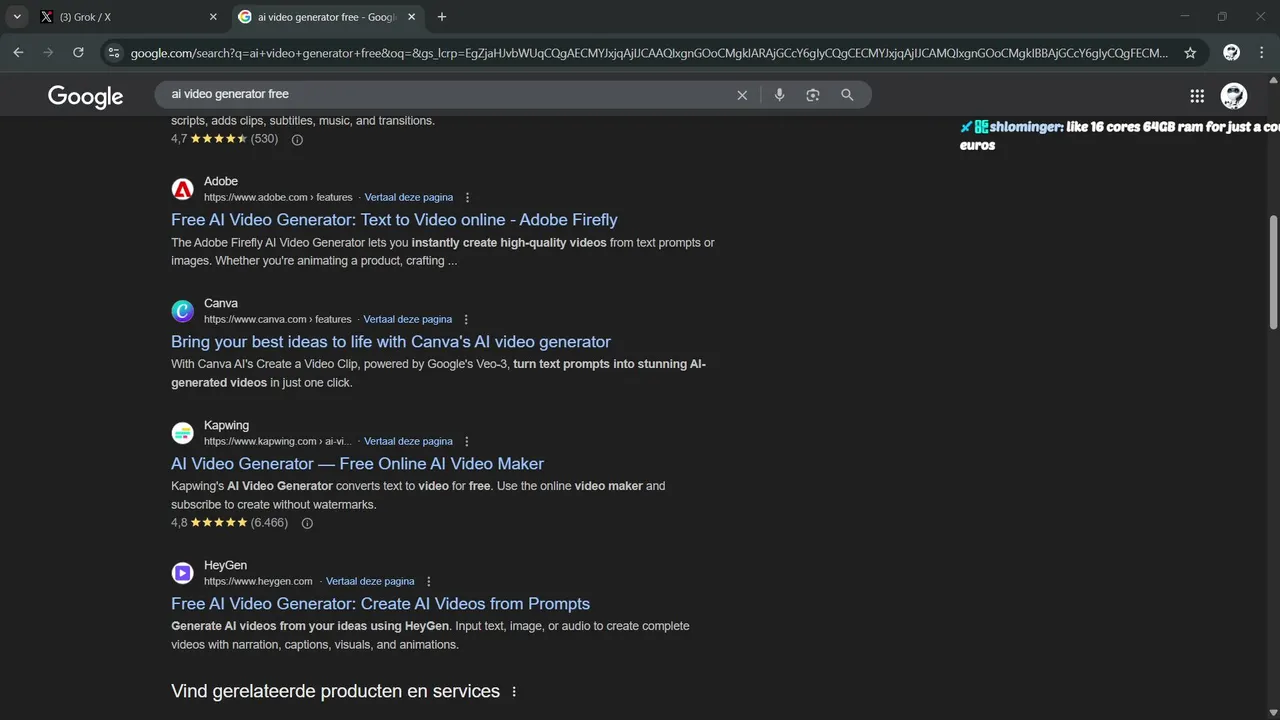Click the 4,7 star rating row
The image size is (1280, 720).
(x=224, y=140)
